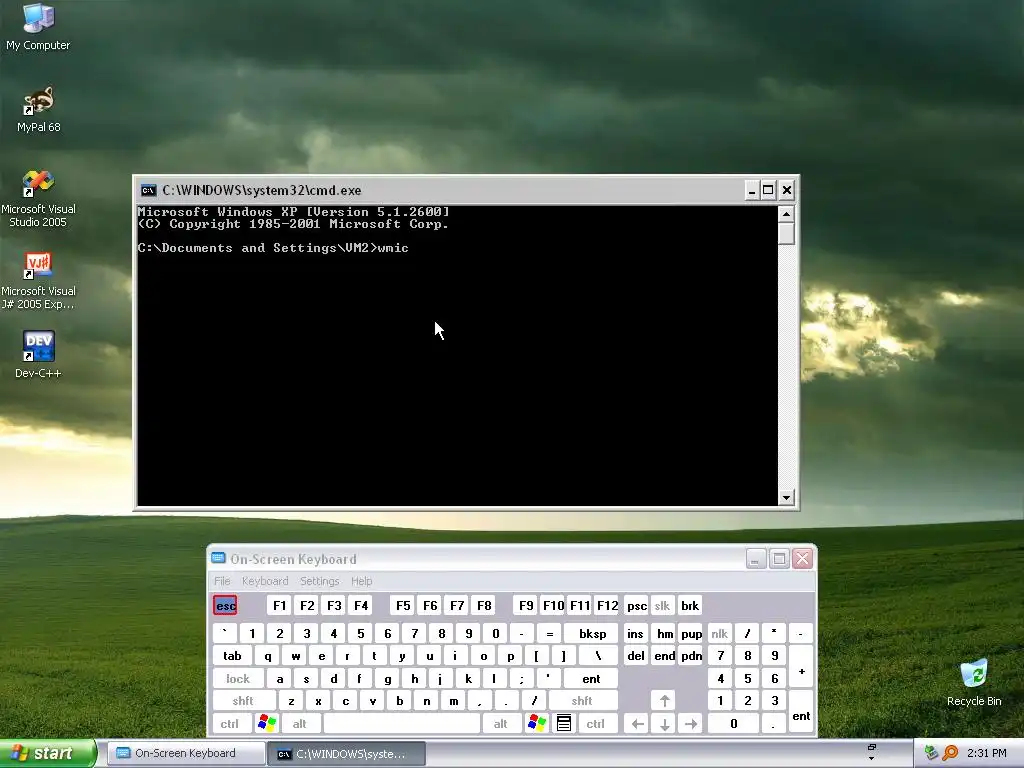Click the cmd window scroll up arrow
This screenshot has height=768, width=1024.
[x=786, y=214]
